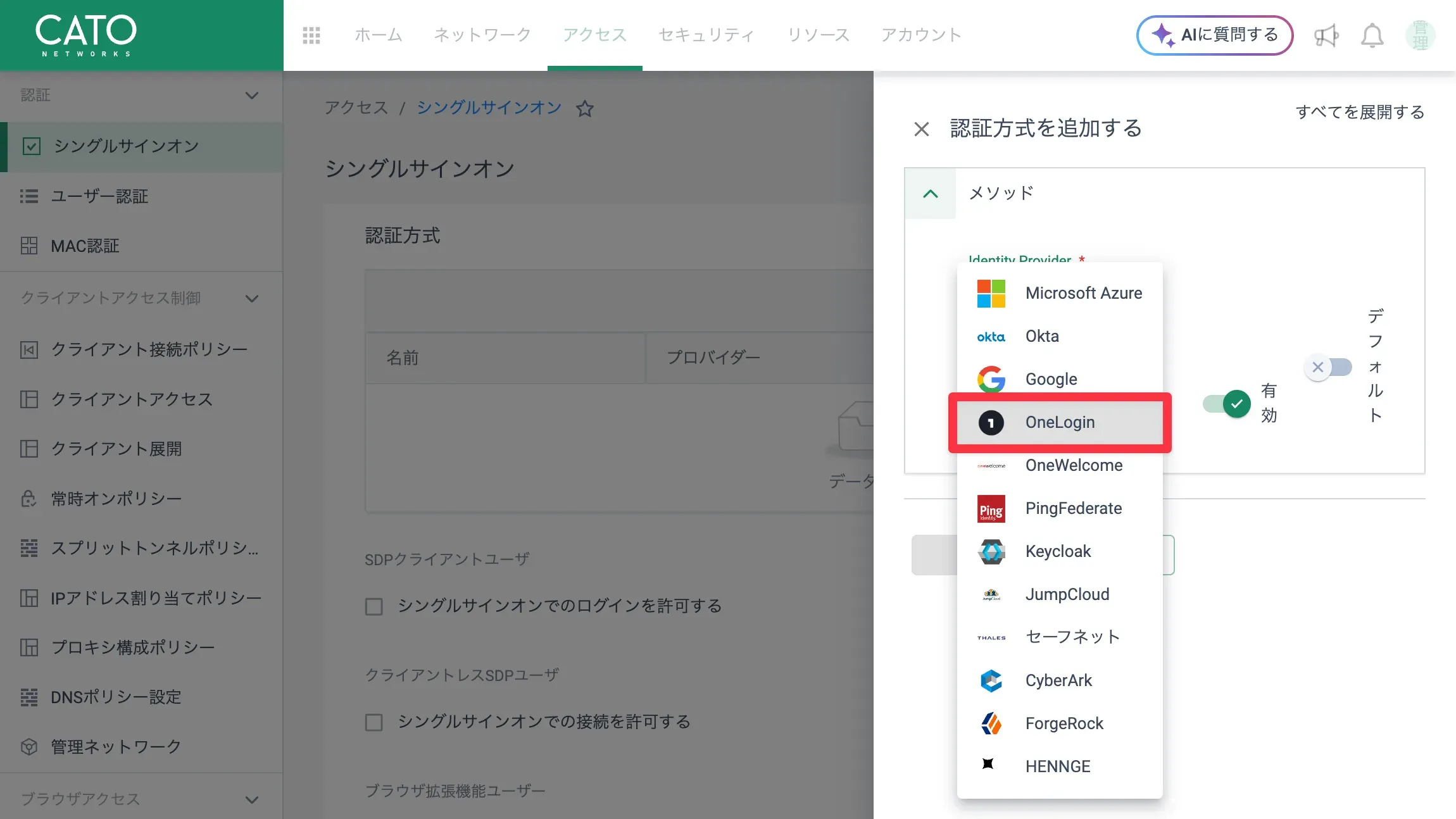Close the 認証方式を追加する panel with the X icon
The width and height of the screenshot is (1456, 819).
click(x=922, y=129)
